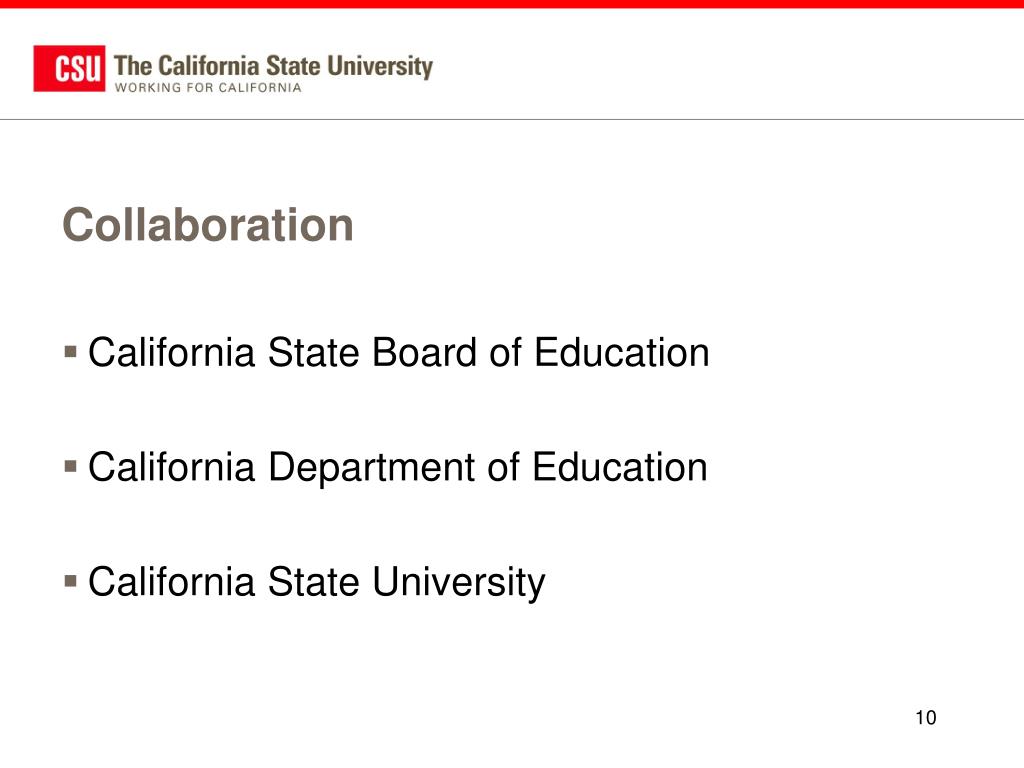Click "Education" in the second bullet

coord(620,467)
